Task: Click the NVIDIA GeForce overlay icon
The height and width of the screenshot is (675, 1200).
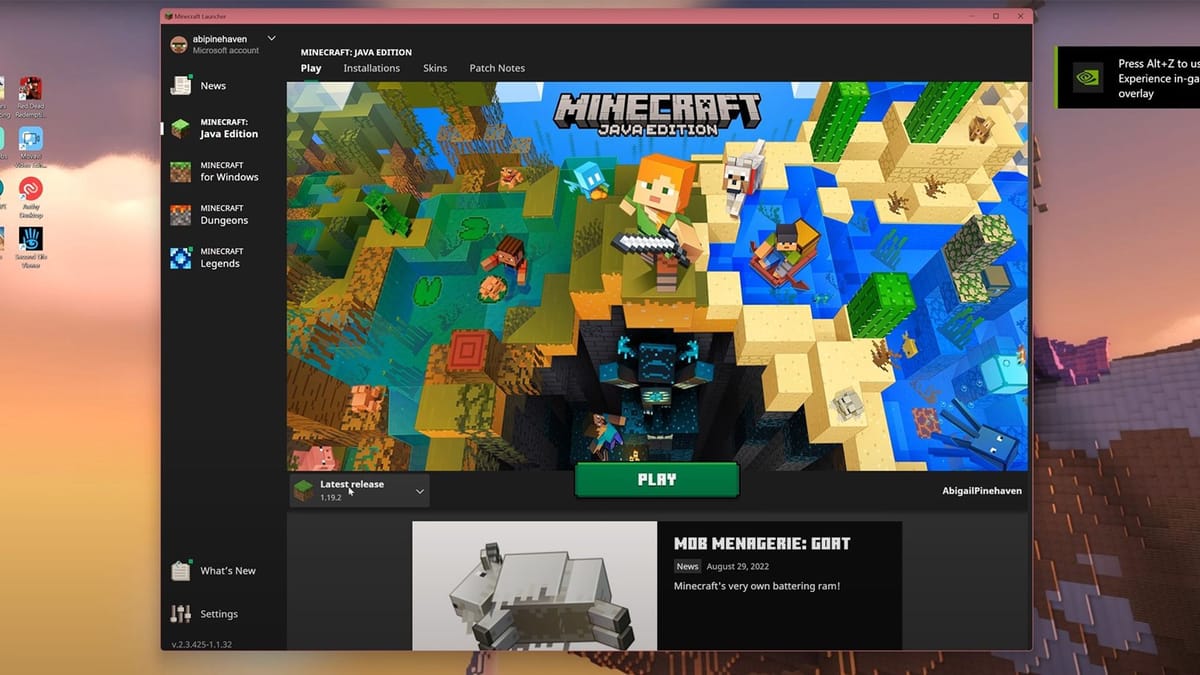Action: pyautogui.click(x=1089, y=78)
